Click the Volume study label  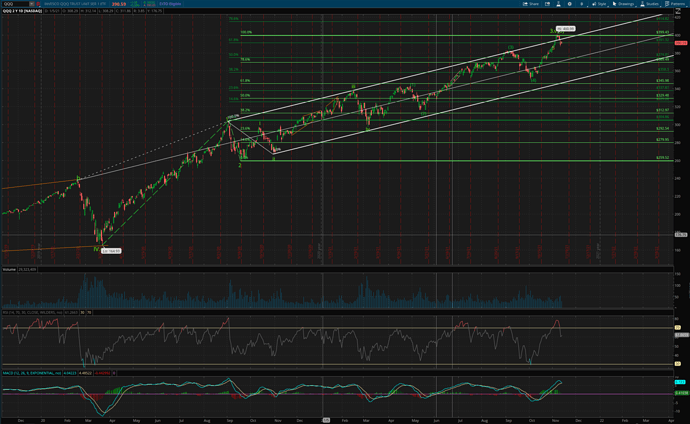(x=9, y=269)
